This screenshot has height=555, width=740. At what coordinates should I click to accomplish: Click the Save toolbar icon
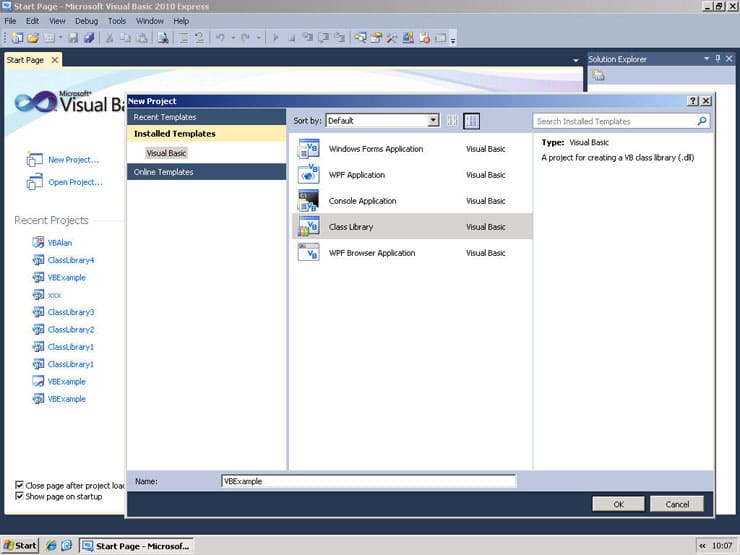tap(73, 38)
